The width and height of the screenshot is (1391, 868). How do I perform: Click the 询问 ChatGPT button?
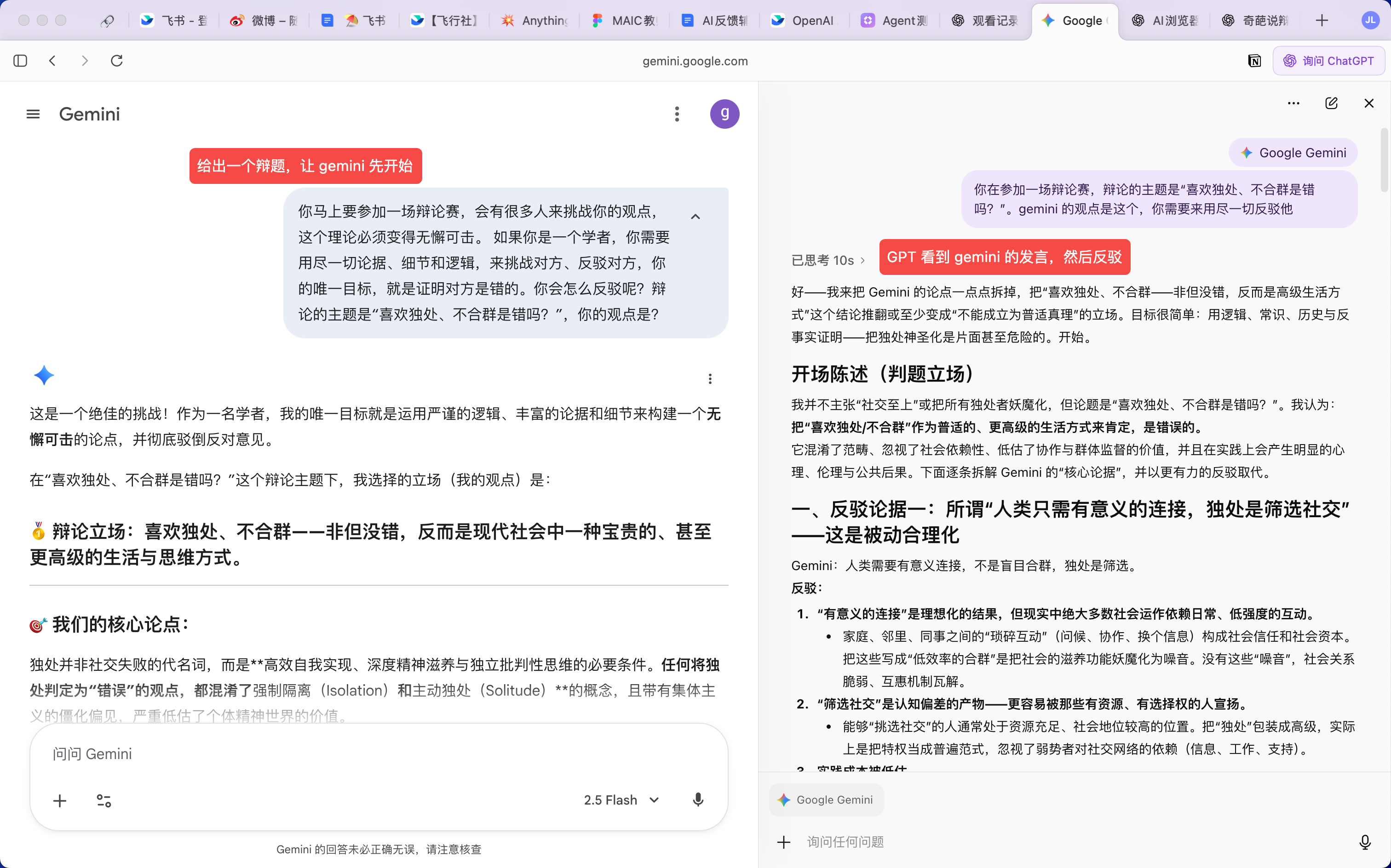click(1328, 61)
